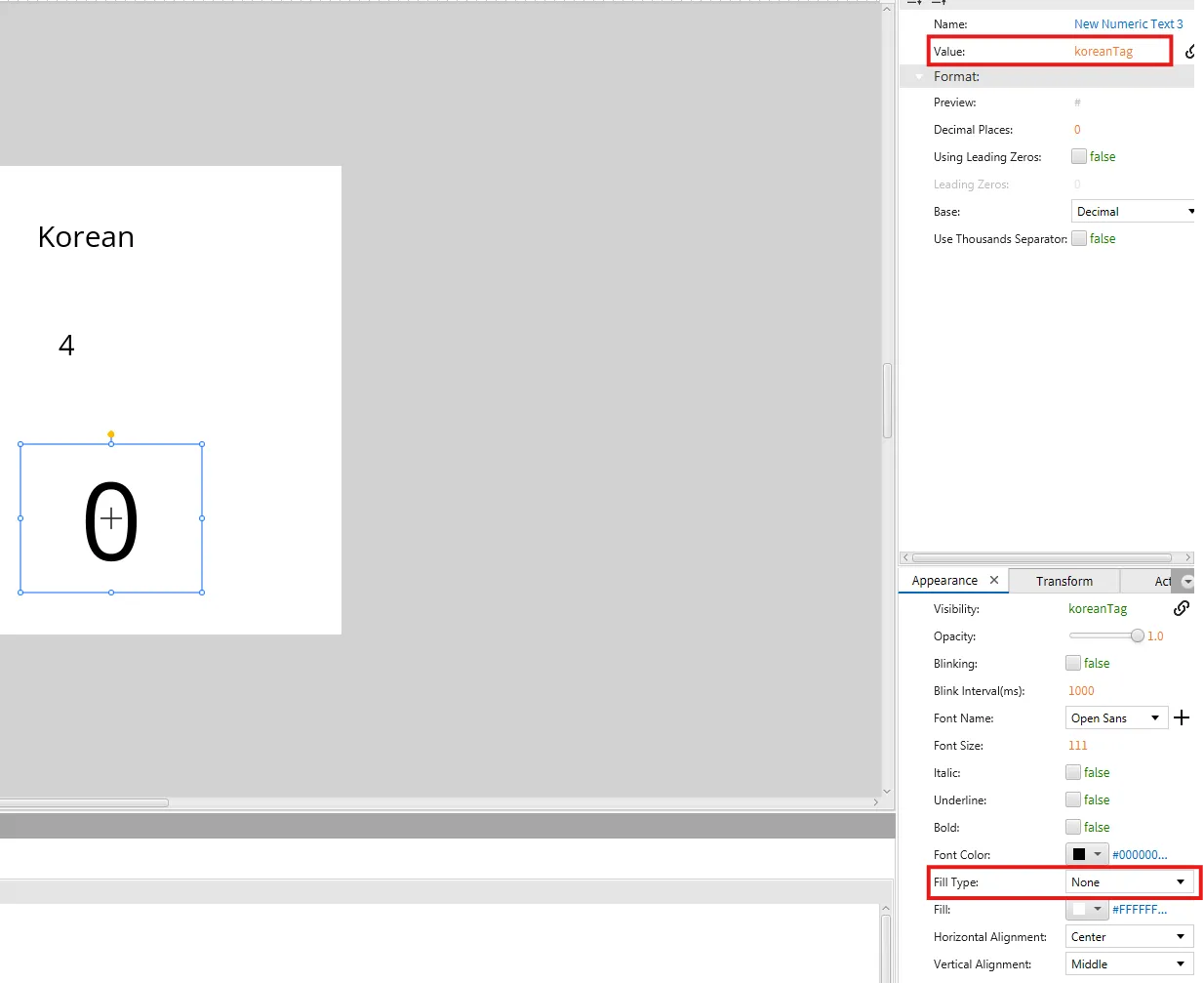This screenshot has height=983, width=1204.
Task: Expand the Horizontal Alignment dropdown
Action: (x=1128, y=937)
